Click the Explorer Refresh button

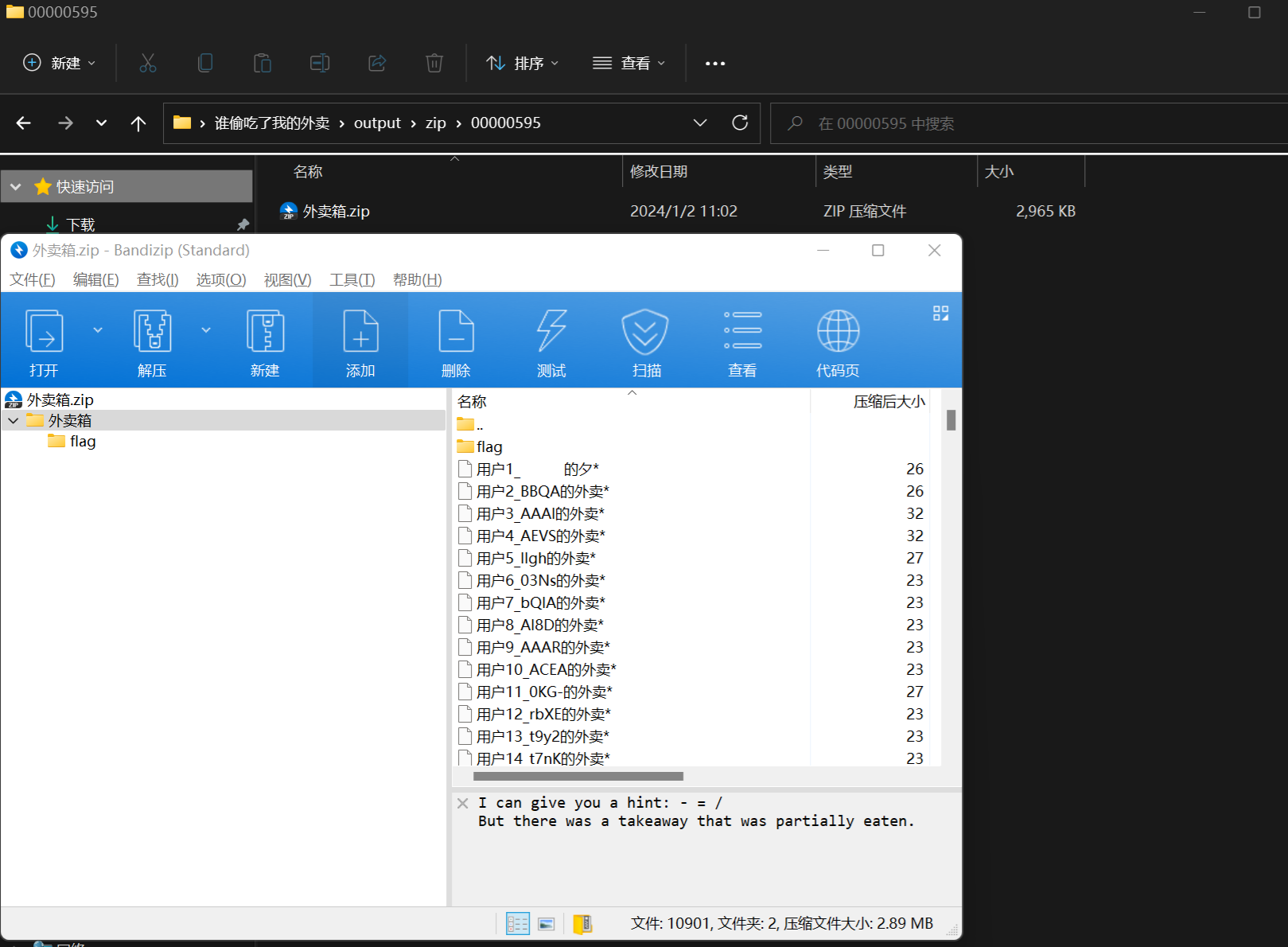click(740, 123)
